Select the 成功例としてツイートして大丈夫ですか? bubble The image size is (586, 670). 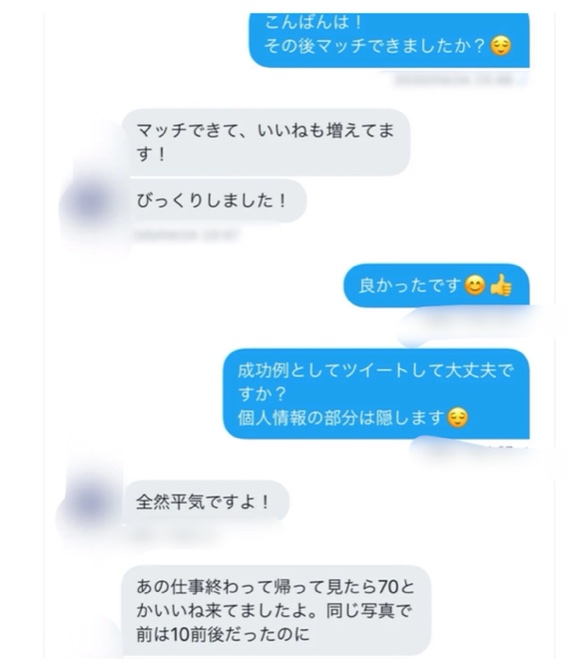click(376, 394)
